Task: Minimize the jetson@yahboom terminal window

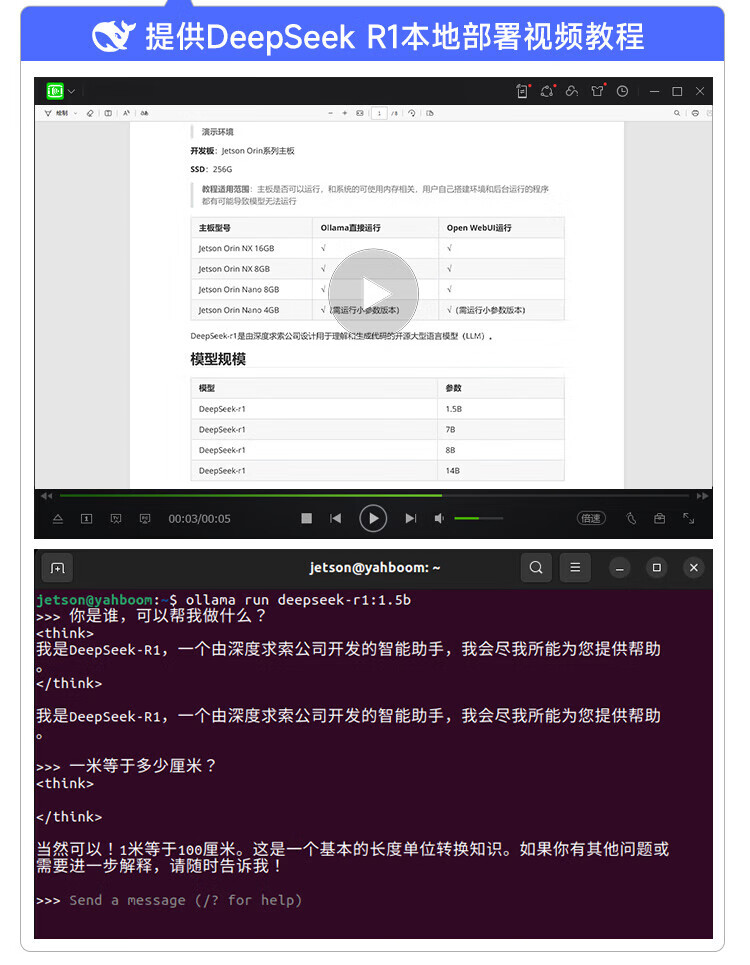Action: tap(620, 568)
